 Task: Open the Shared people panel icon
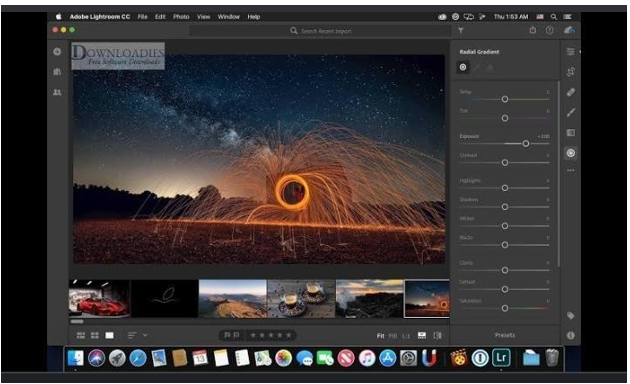pos(57,92)
